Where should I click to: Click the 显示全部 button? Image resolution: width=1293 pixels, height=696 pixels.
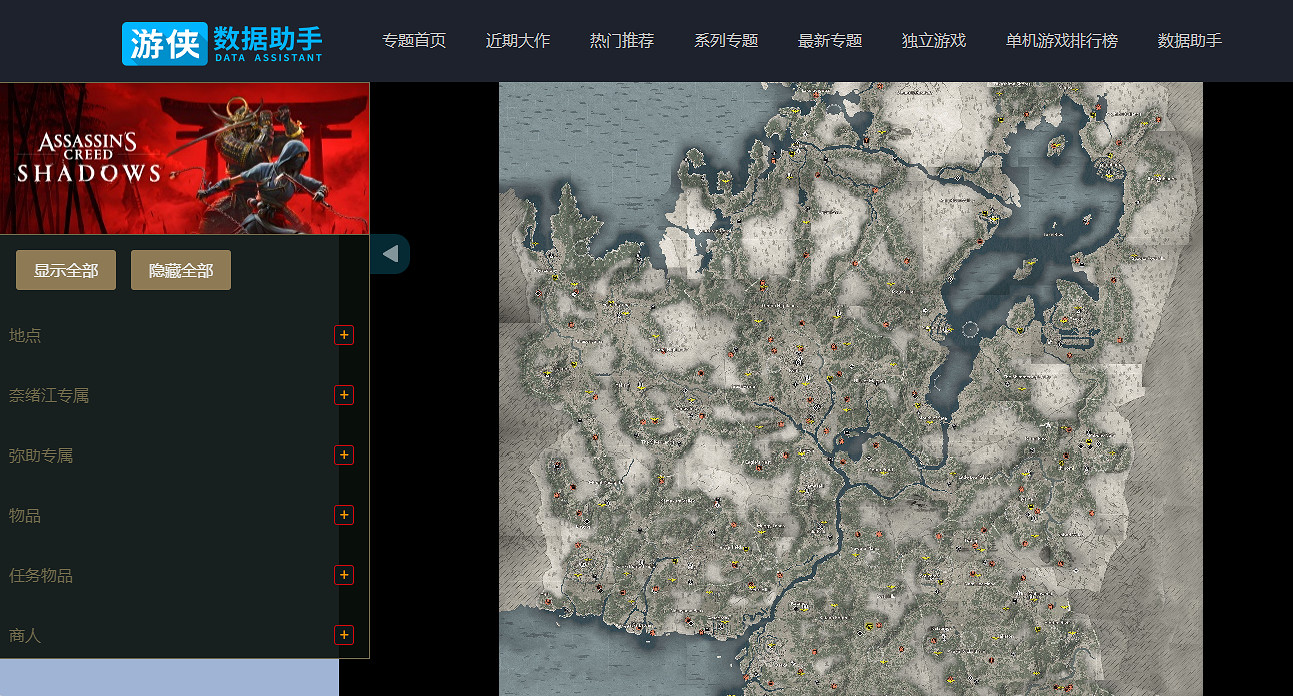click(x=65, y=269)
